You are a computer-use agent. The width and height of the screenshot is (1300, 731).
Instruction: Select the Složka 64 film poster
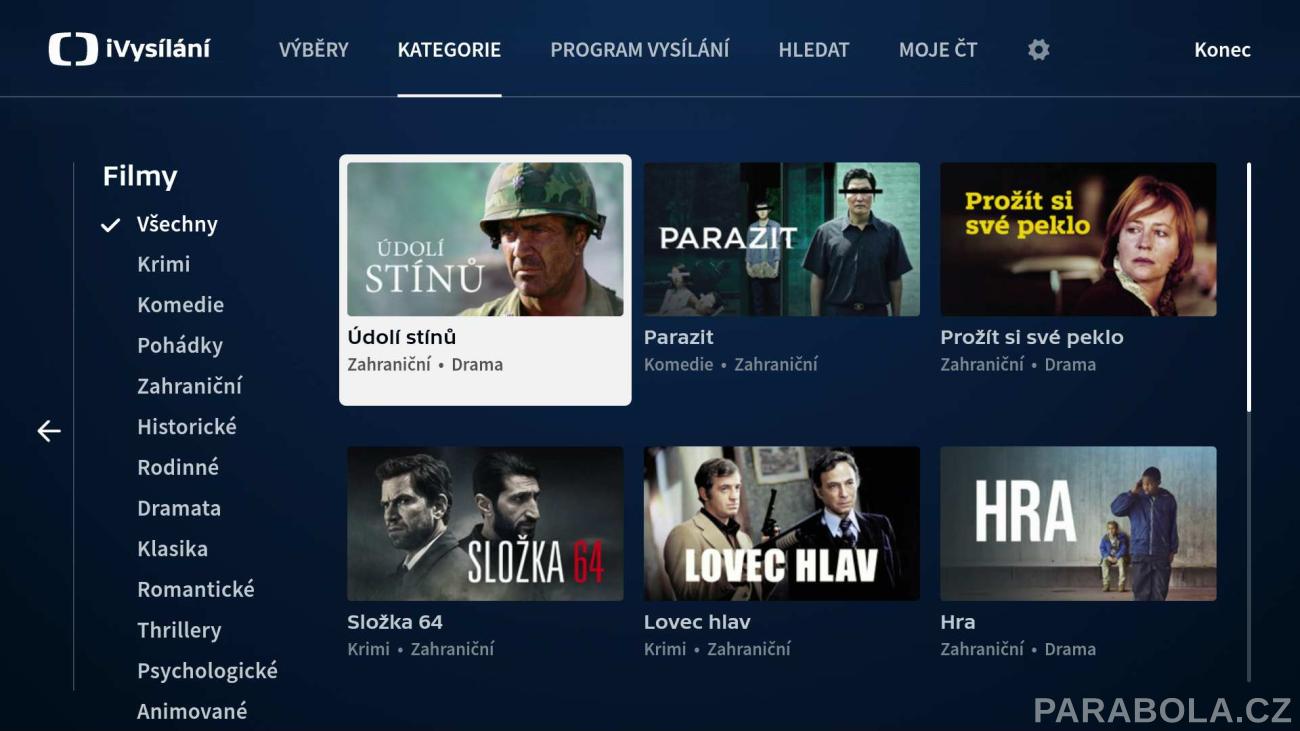(x=485, y=523)
